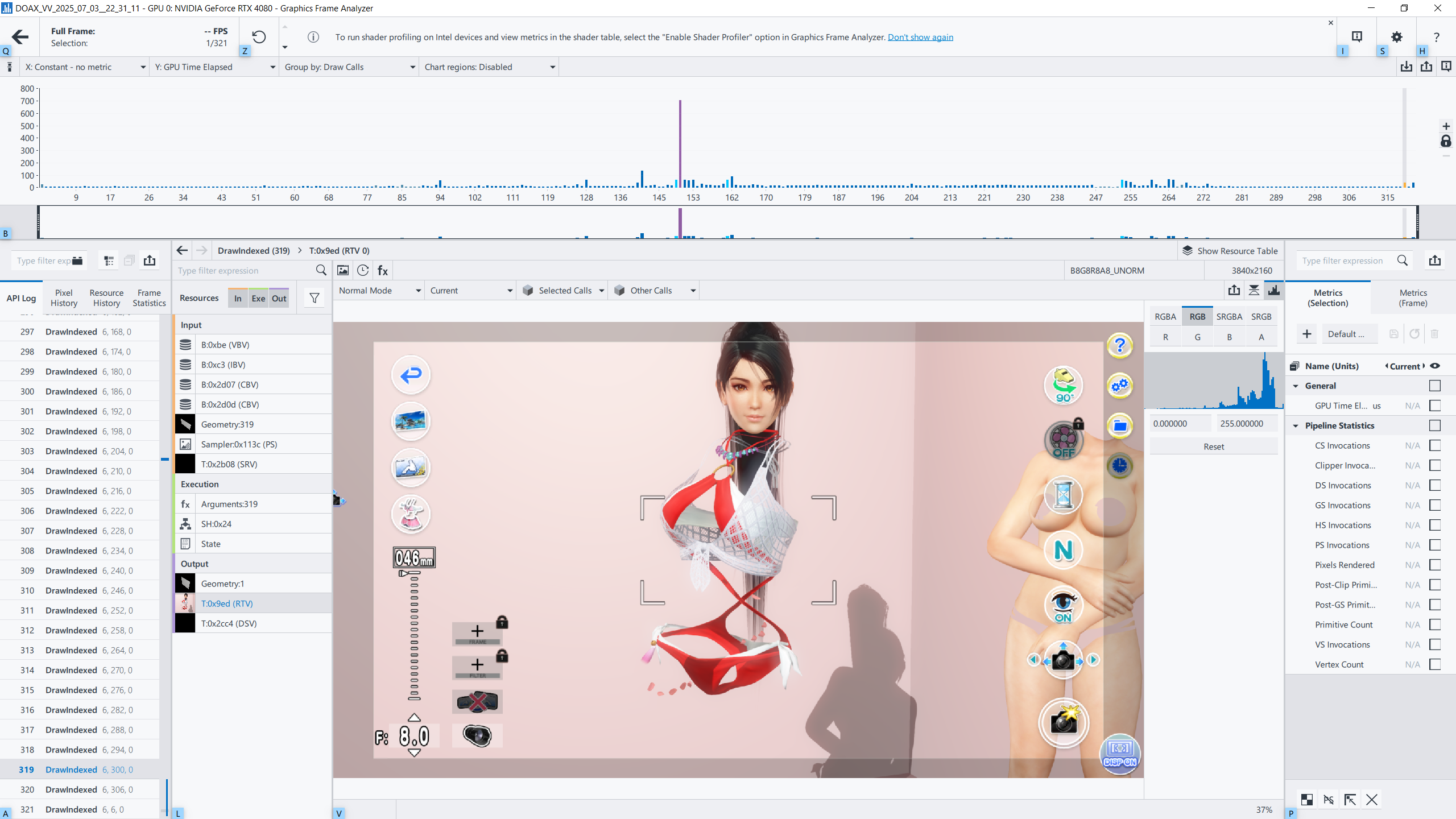Open the help question mark icon
Image resolution: width=1456 pixels, height=819 pixels.
tap(1436, 37)
